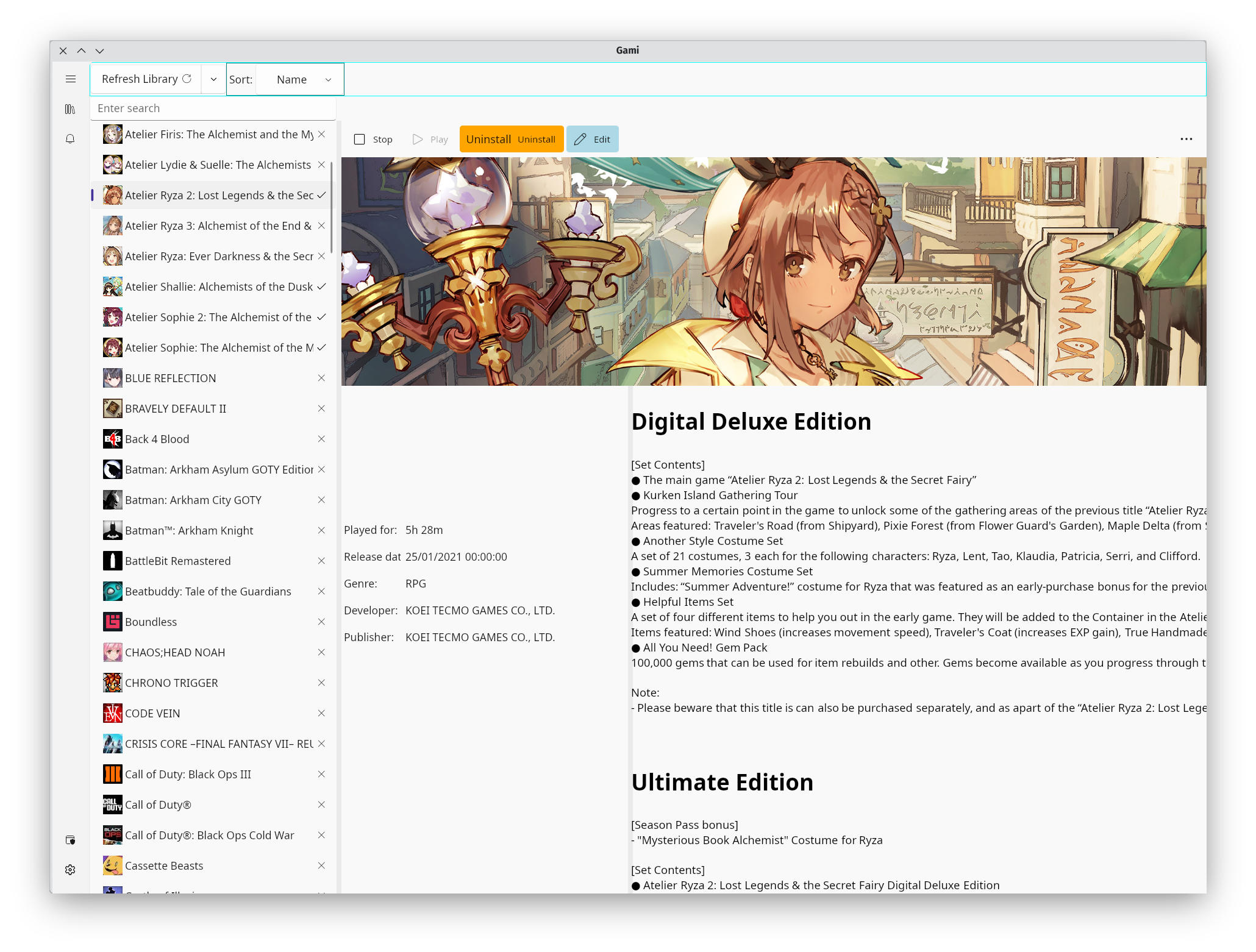Click the Edit pencil icon

click(579, 139)
